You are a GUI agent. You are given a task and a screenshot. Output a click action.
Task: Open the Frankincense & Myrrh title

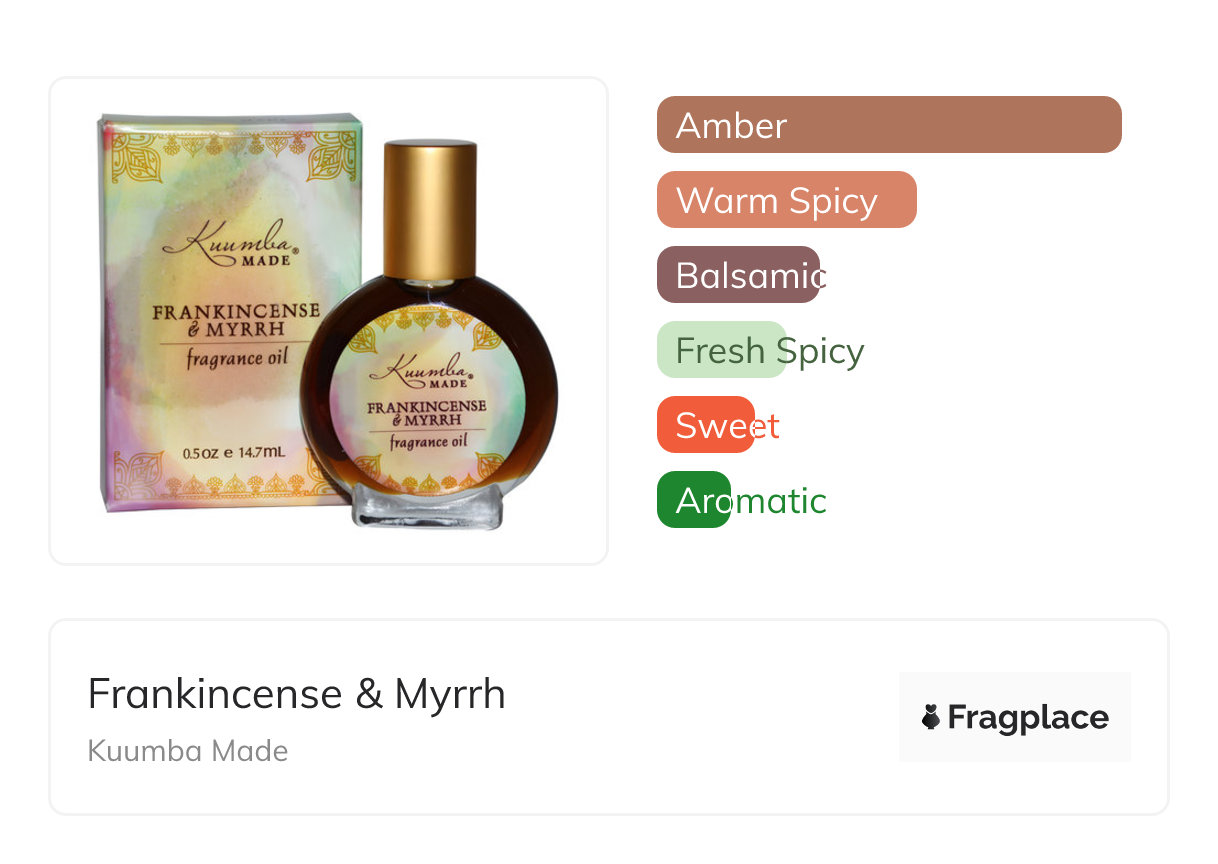pos(297,693)
